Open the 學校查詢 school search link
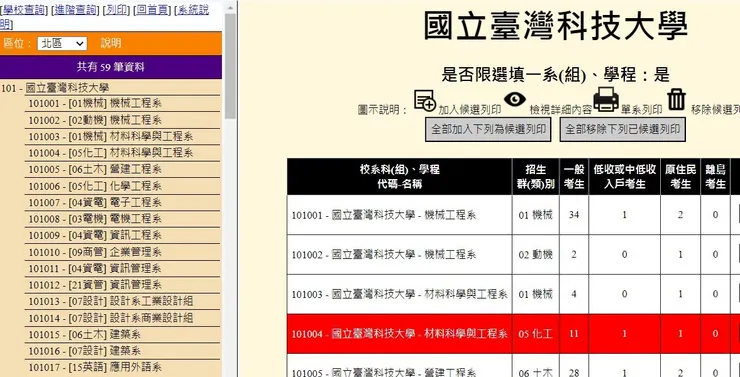The image size is (740, 377). pyautogui.click(x=24, y=10)
